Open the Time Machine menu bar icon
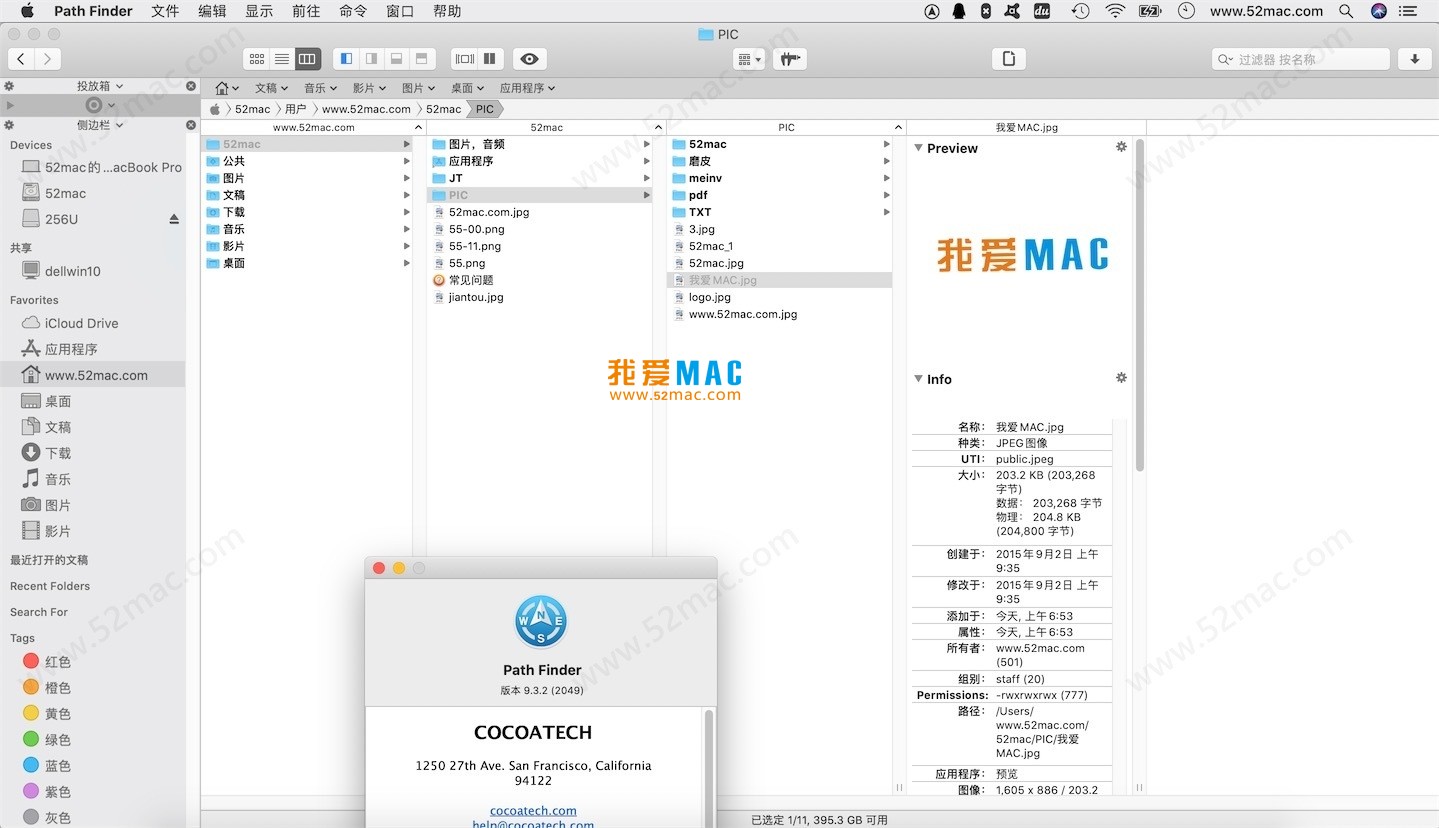 [x=1080, y=11]
